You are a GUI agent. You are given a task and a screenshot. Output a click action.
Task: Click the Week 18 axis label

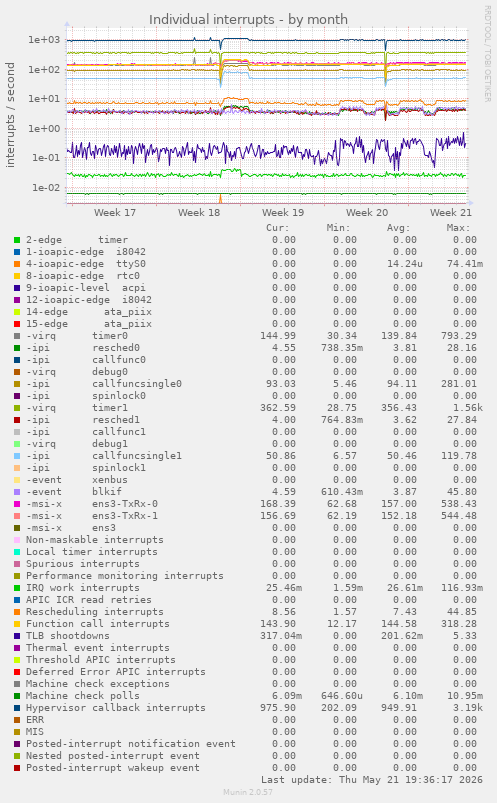pos(199,213)
